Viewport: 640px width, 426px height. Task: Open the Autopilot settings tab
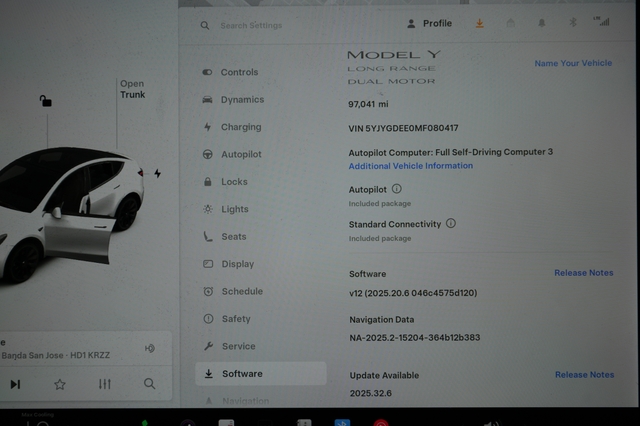pyautogui.click(x=232, y=154)
